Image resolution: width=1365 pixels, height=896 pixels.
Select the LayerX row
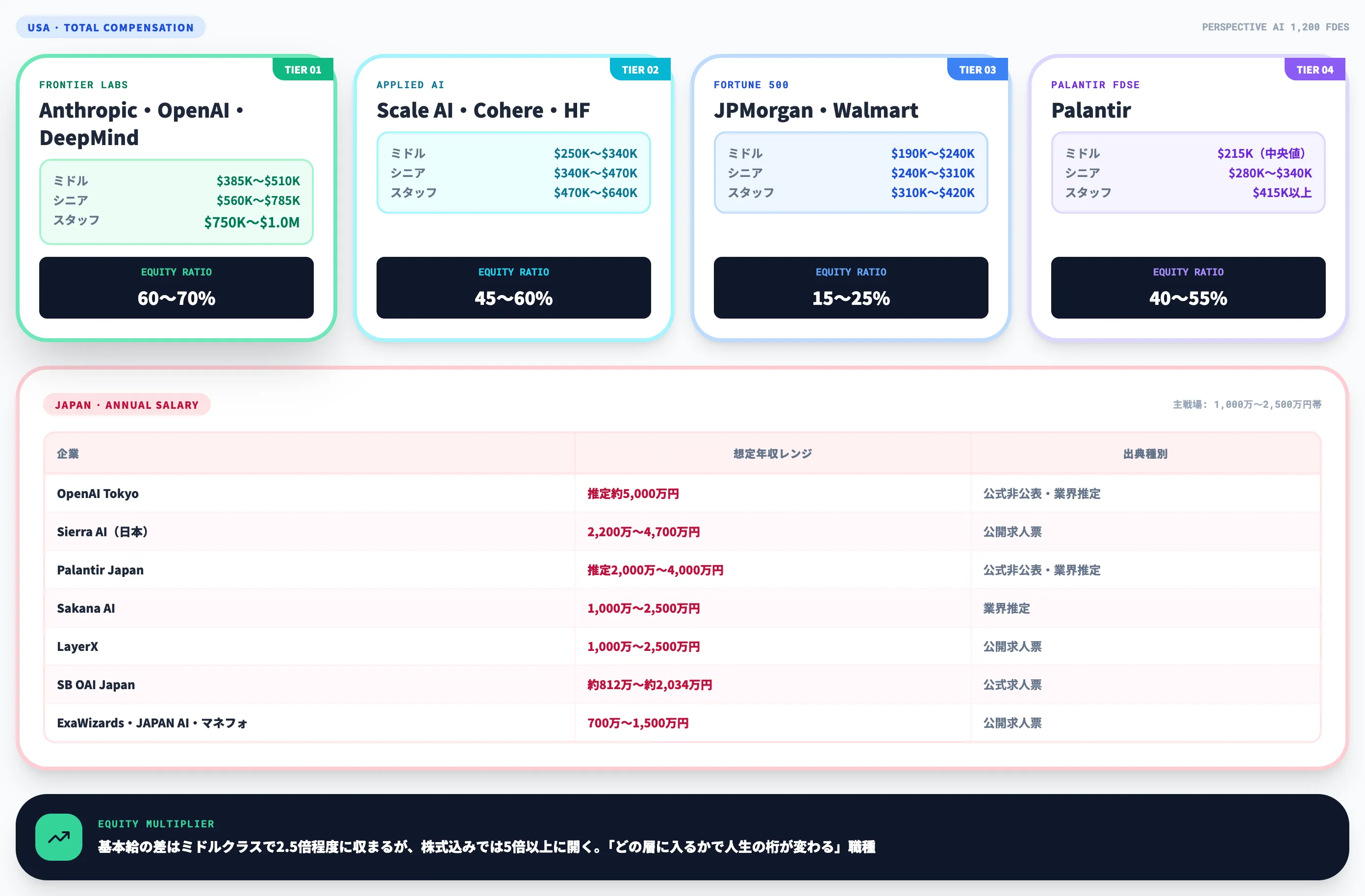point(682,646)
